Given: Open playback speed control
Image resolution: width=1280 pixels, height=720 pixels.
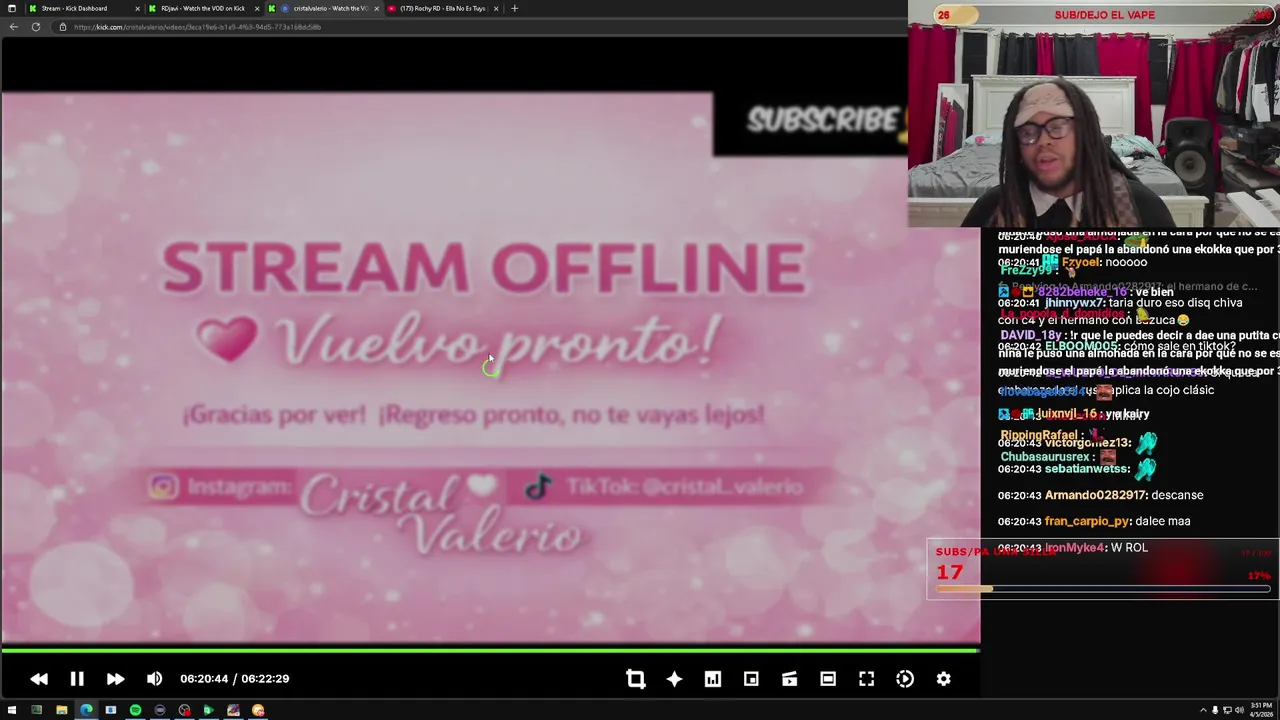Looking at the screenshot, I should (905, 679).
